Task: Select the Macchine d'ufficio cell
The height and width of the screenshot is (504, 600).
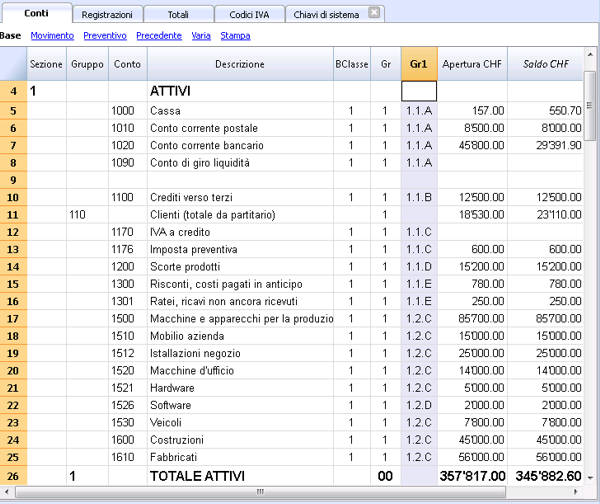Action: [240, 370]
